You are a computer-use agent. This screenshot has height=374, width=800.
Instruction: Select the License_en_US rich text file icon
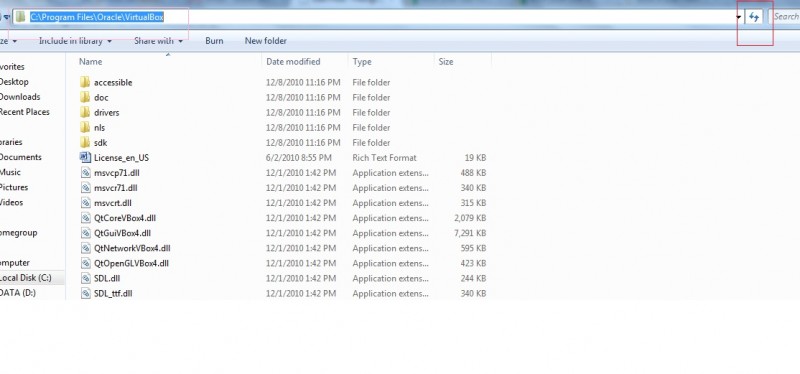pos(85,158)
